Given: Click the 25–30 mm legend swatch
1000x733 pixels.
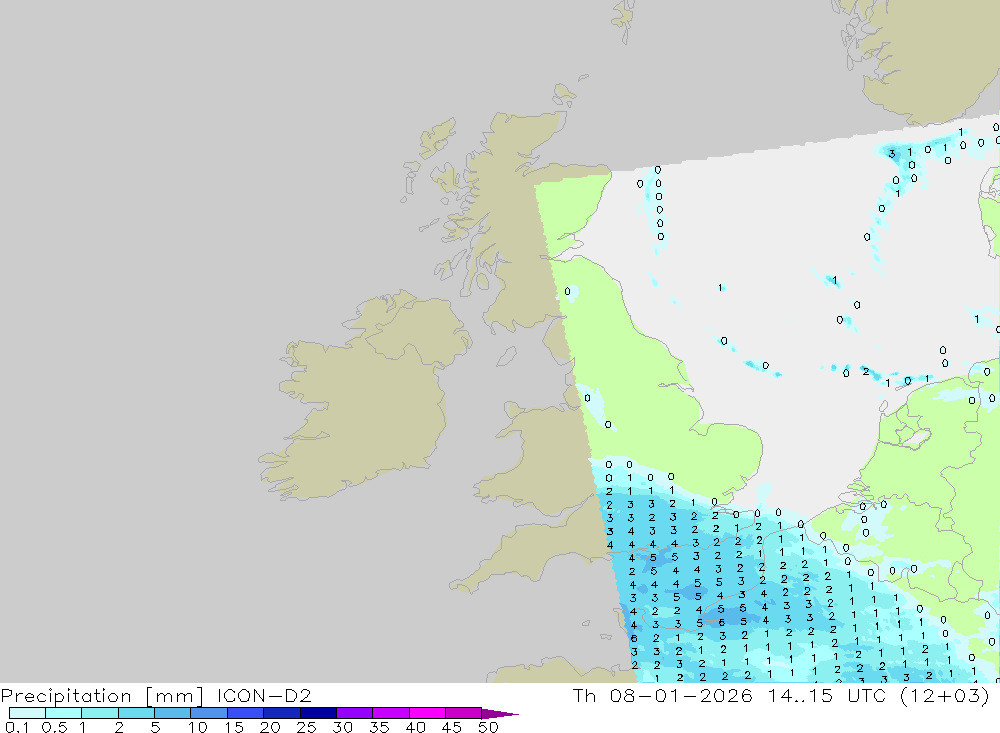Looking at the screenshot, I should pos(318,713).
